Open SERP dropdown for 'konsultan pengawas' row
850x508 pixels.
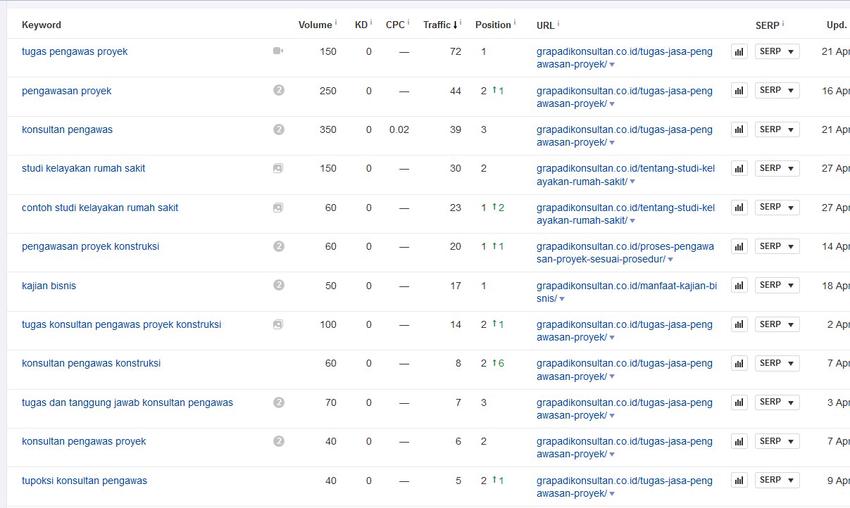click(777, 130)
